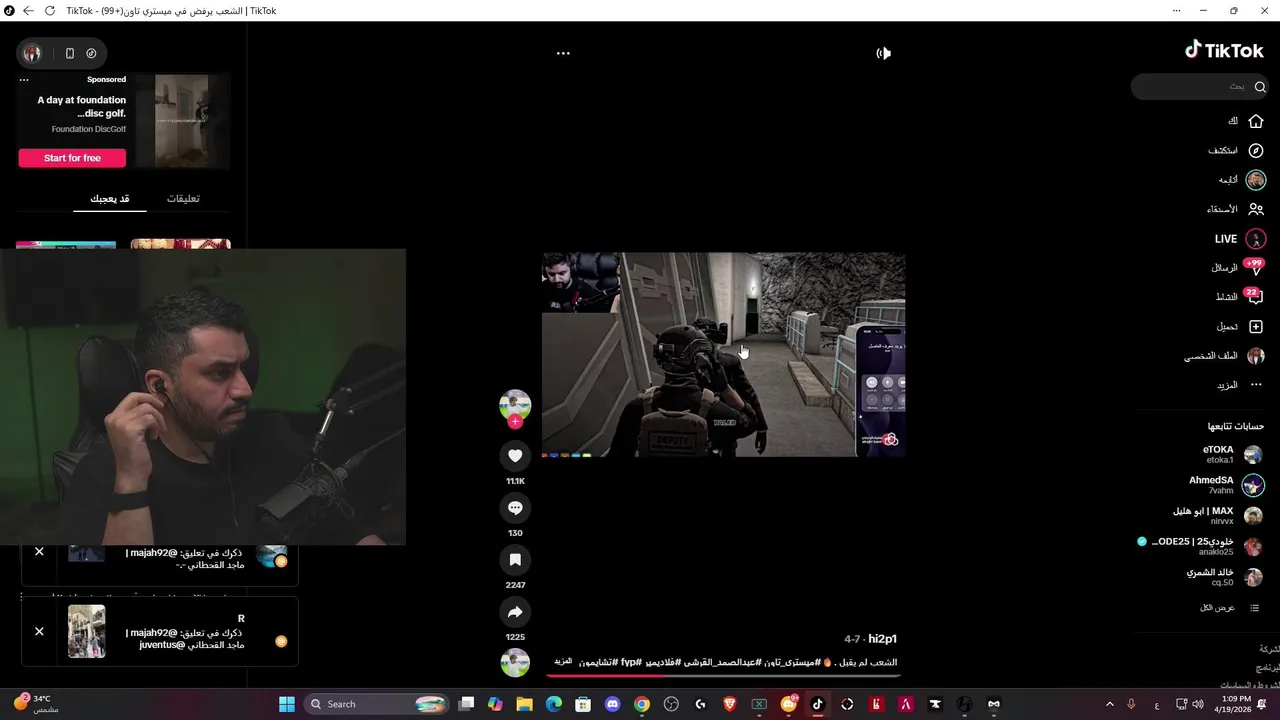Dismiss the lower notification from R
1280x720 pixels.
(39, 632)
